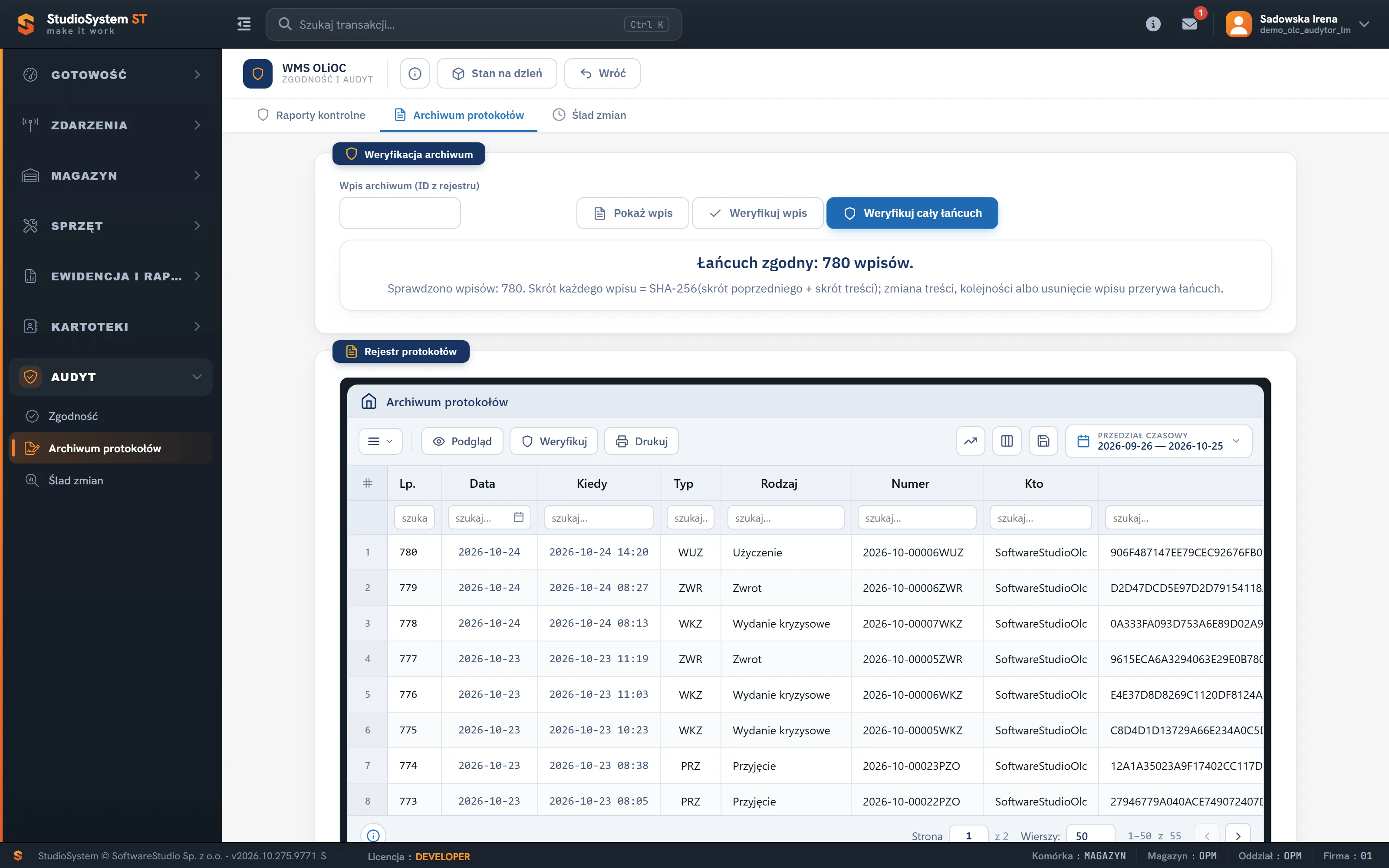Expand the ZDARZENIA sidebar section
The width and height of the screenshot is (1389, 868).
click(x=111, y=125)
